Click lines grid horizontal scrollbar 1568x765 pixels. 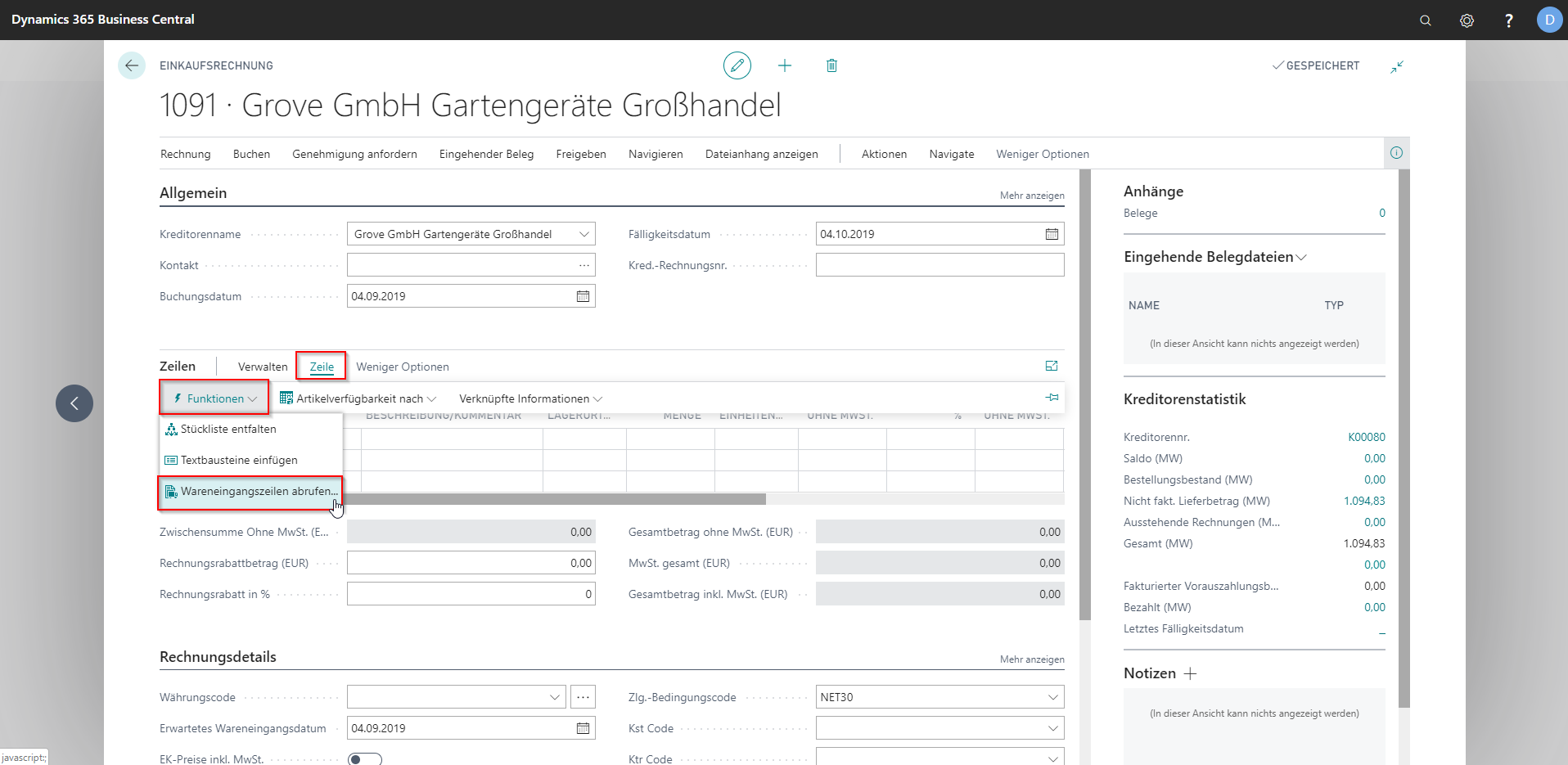pos(555,499)
